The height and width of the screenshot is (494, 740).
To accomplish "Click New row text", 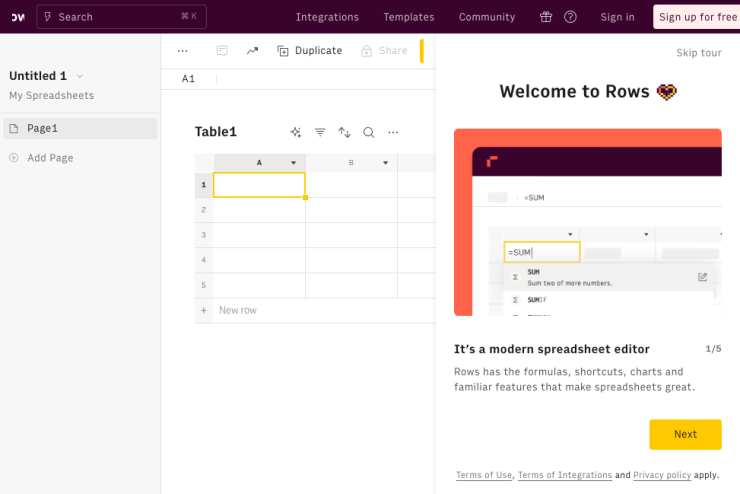I will click(238, 310).
